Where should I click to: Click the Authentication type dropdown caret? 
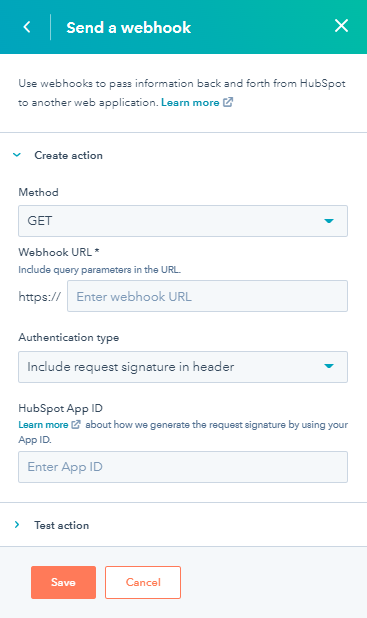[x=329, y=367]
